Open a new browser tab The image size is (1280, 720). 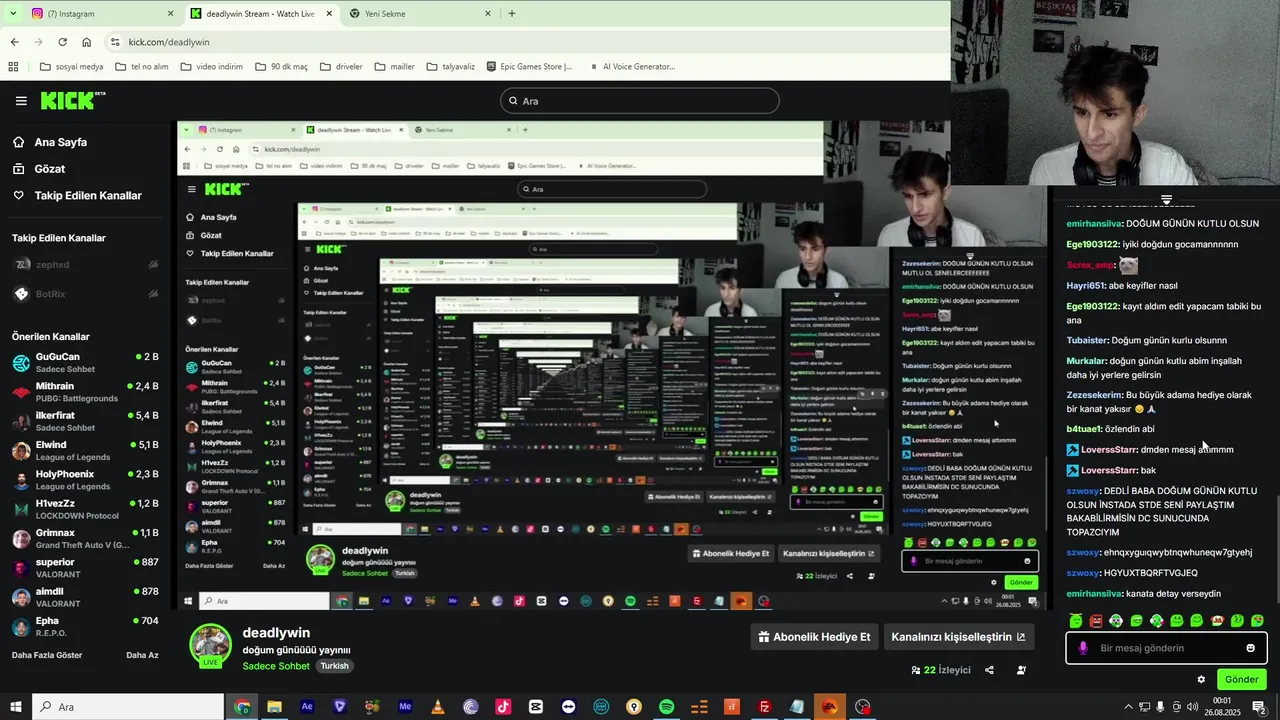[512, 14]
